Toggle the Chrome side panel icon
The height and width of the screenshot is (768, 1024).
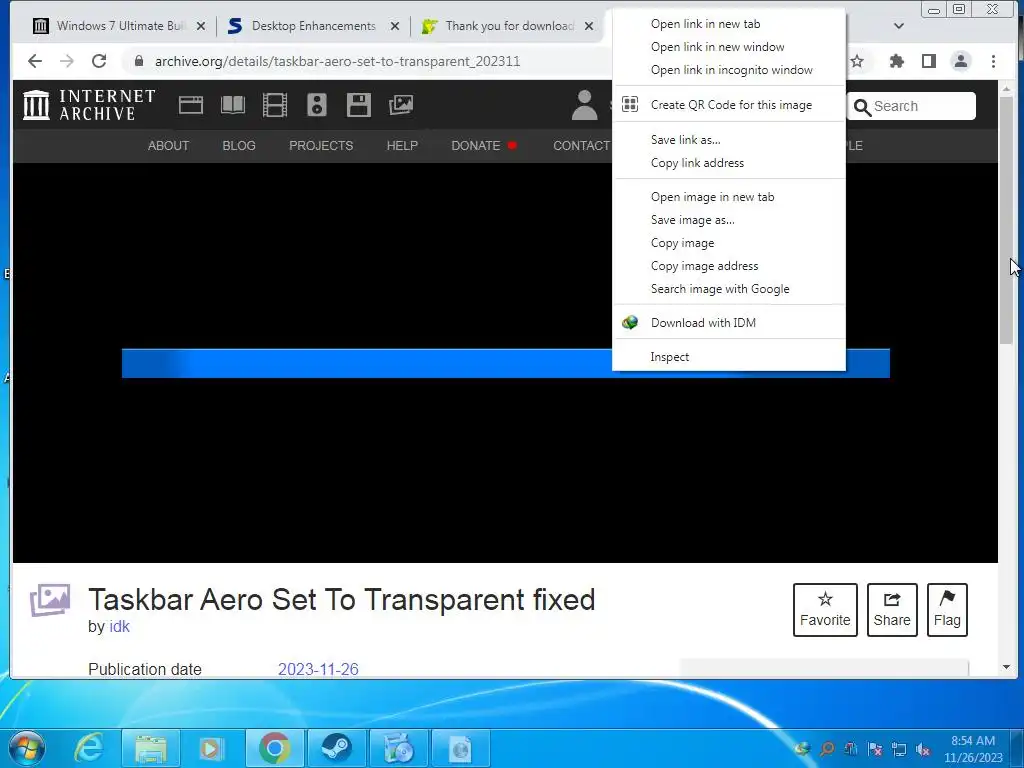[929, 61]
